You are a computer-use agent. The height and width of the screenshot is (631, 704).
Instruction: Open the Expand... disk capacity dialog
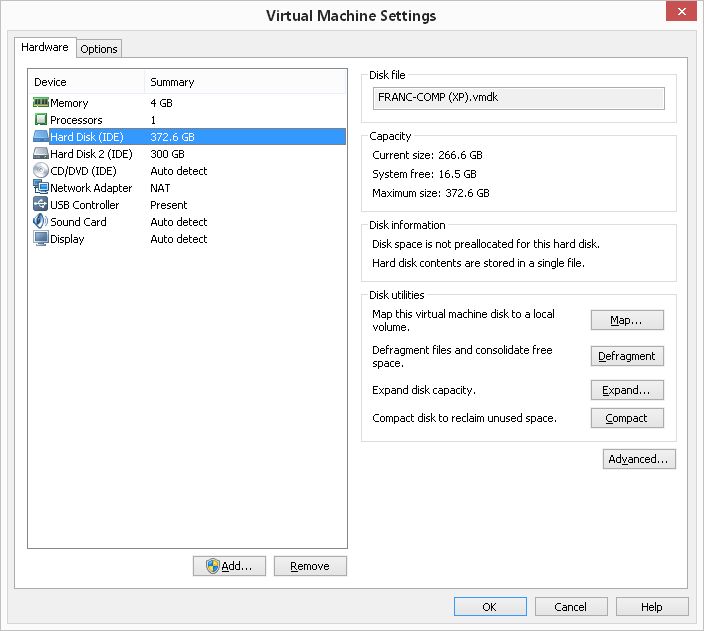tap(627, 390)
